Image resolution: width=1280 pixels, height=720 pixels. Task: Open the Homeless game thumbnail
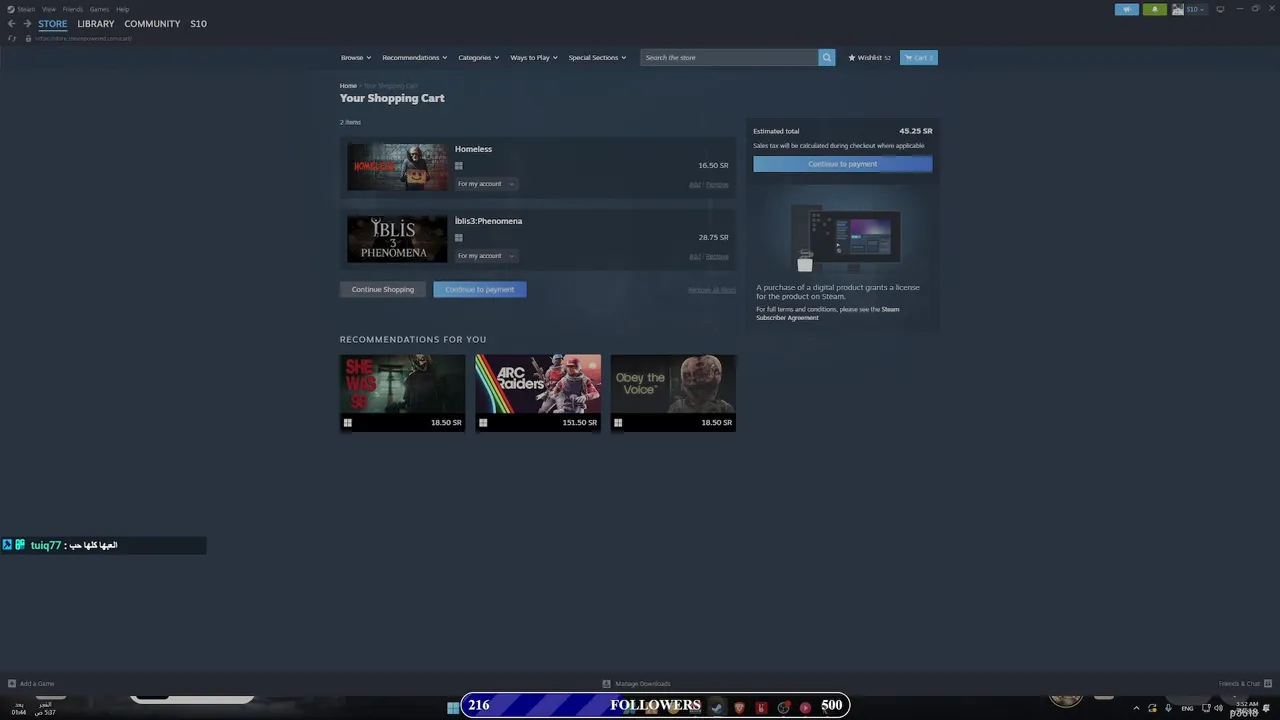coord(397,167)
